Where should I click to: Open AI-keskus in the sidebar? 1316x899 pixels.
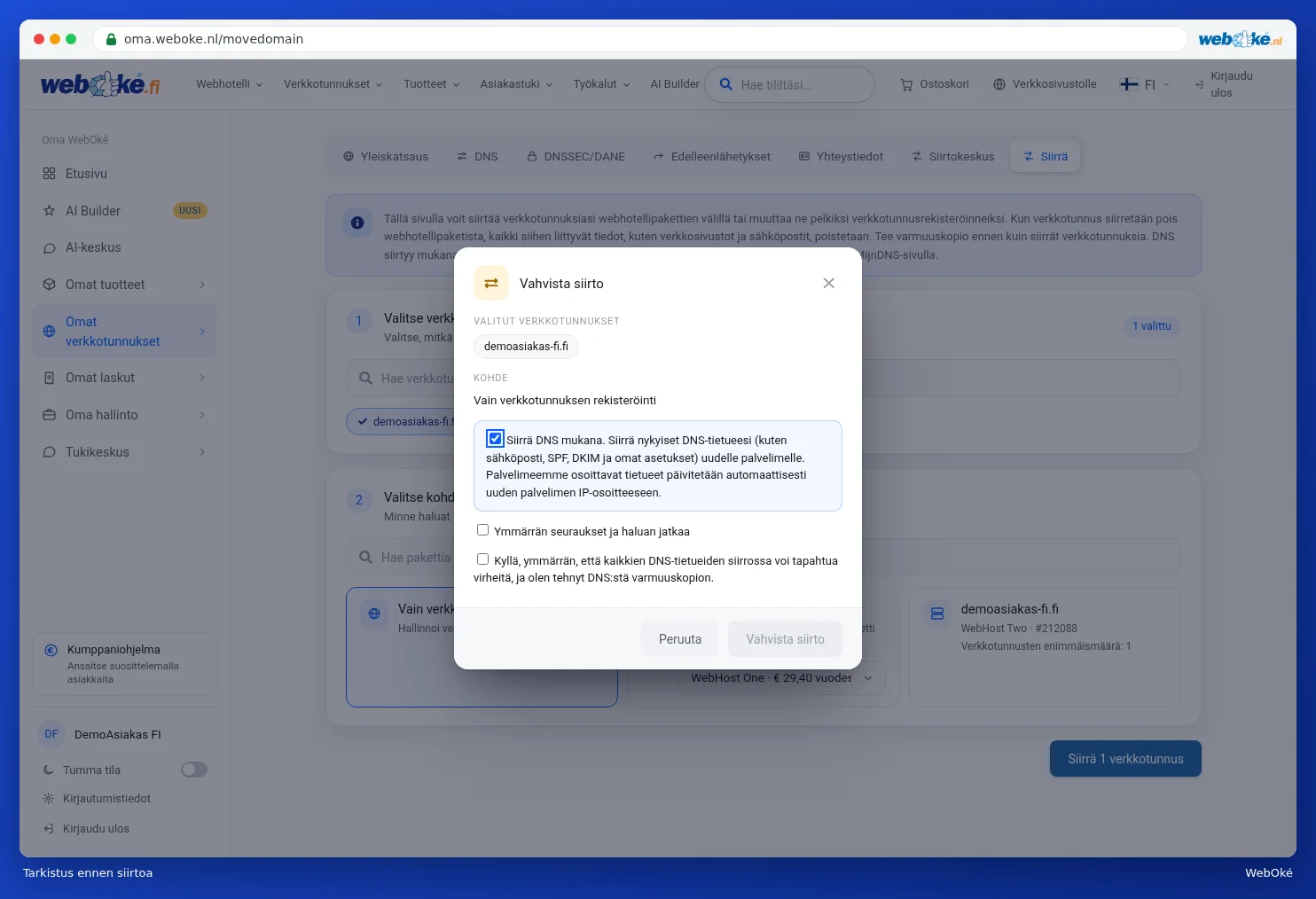tap(124, 247)
